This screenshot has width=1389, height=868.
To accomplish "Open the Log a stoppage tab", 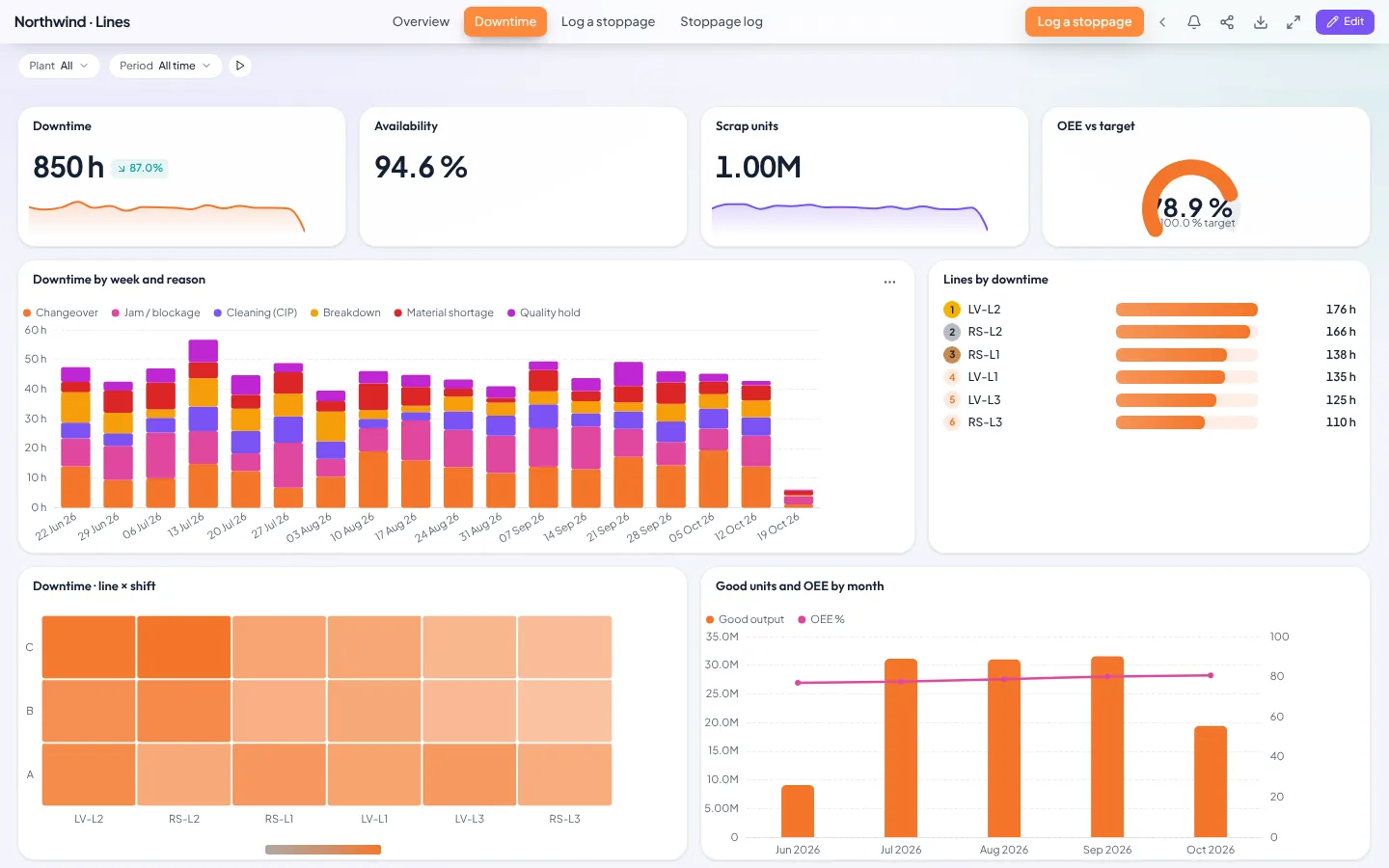I will click(x=608, y=22).
